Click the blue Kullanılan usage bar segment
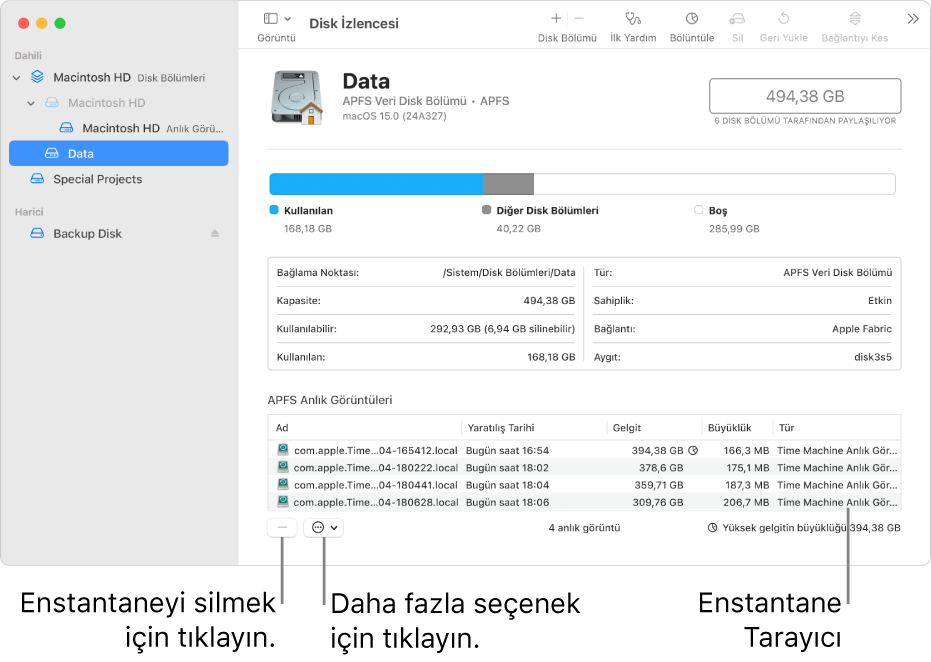This screenshot has width=931, height=662. point(376,184)
